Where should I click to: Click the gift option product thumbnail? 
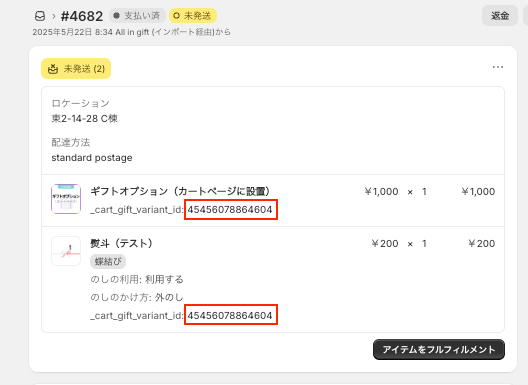coord(66,199)
